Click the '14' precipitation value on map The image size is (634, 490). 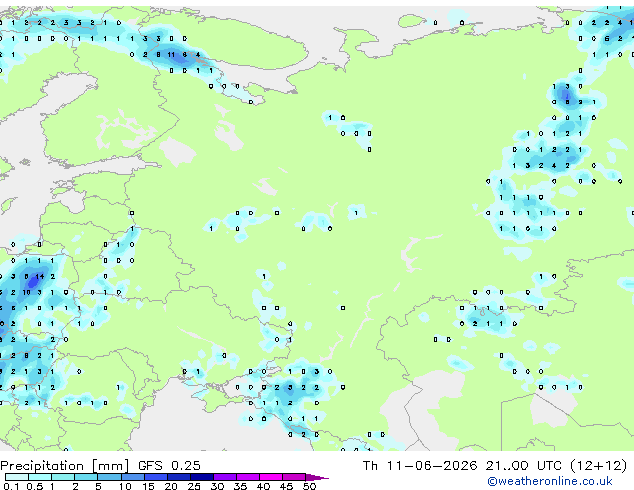(40, 277)
